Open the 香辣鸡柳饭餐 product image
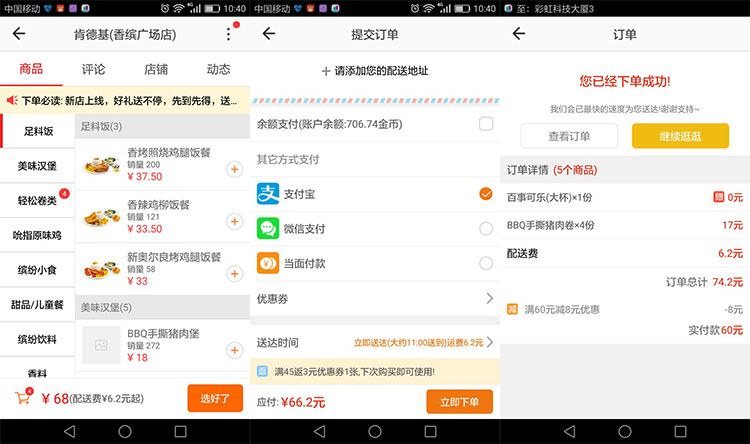750x444 pixels. point(101,217)
